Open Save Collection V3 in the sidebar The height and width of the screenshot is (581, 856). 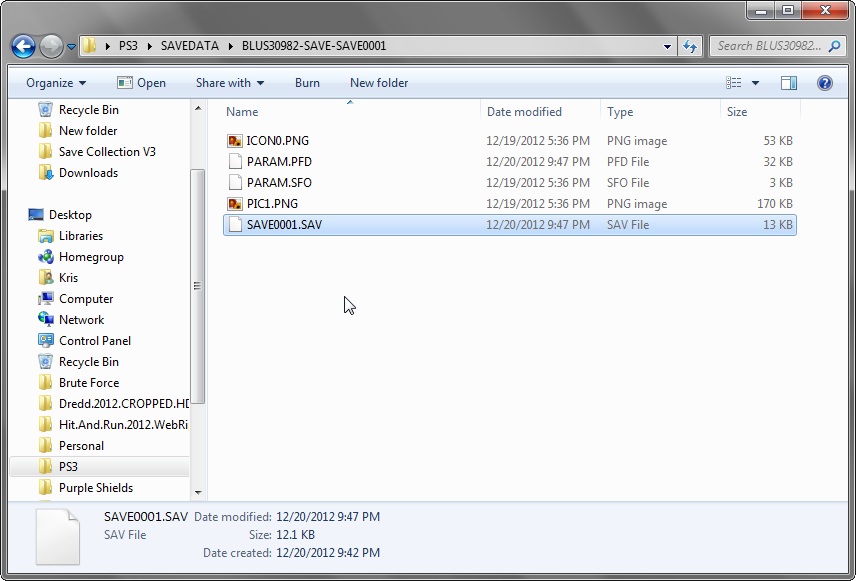coord(107,152)
